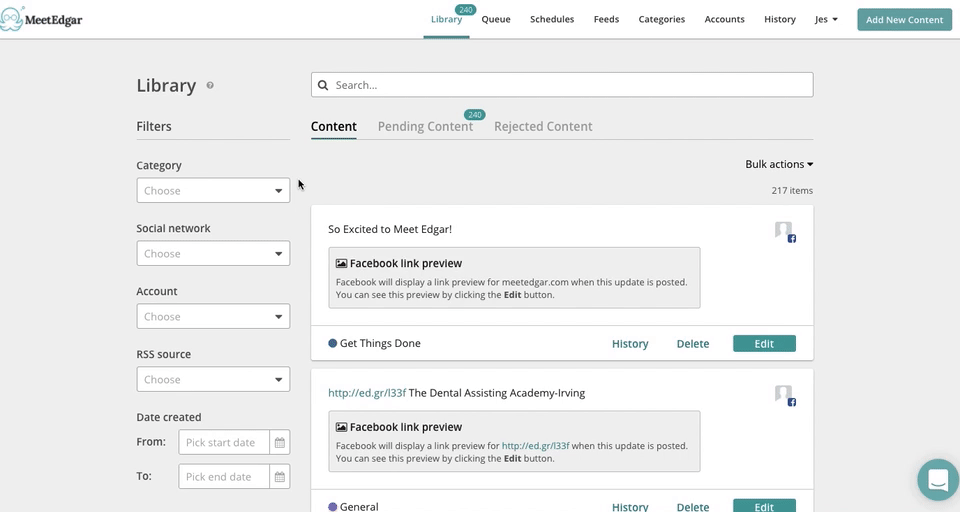This screenshot has width=960, height=512.
Task: Click in the Search field
Action: pos(562,85)
